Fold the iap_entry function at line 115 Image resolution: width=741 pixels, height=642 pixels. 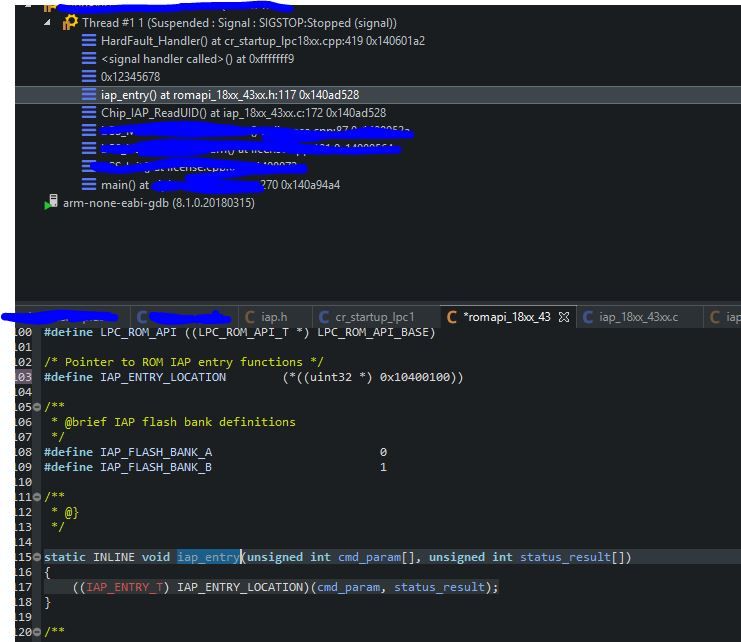point(37,557)
